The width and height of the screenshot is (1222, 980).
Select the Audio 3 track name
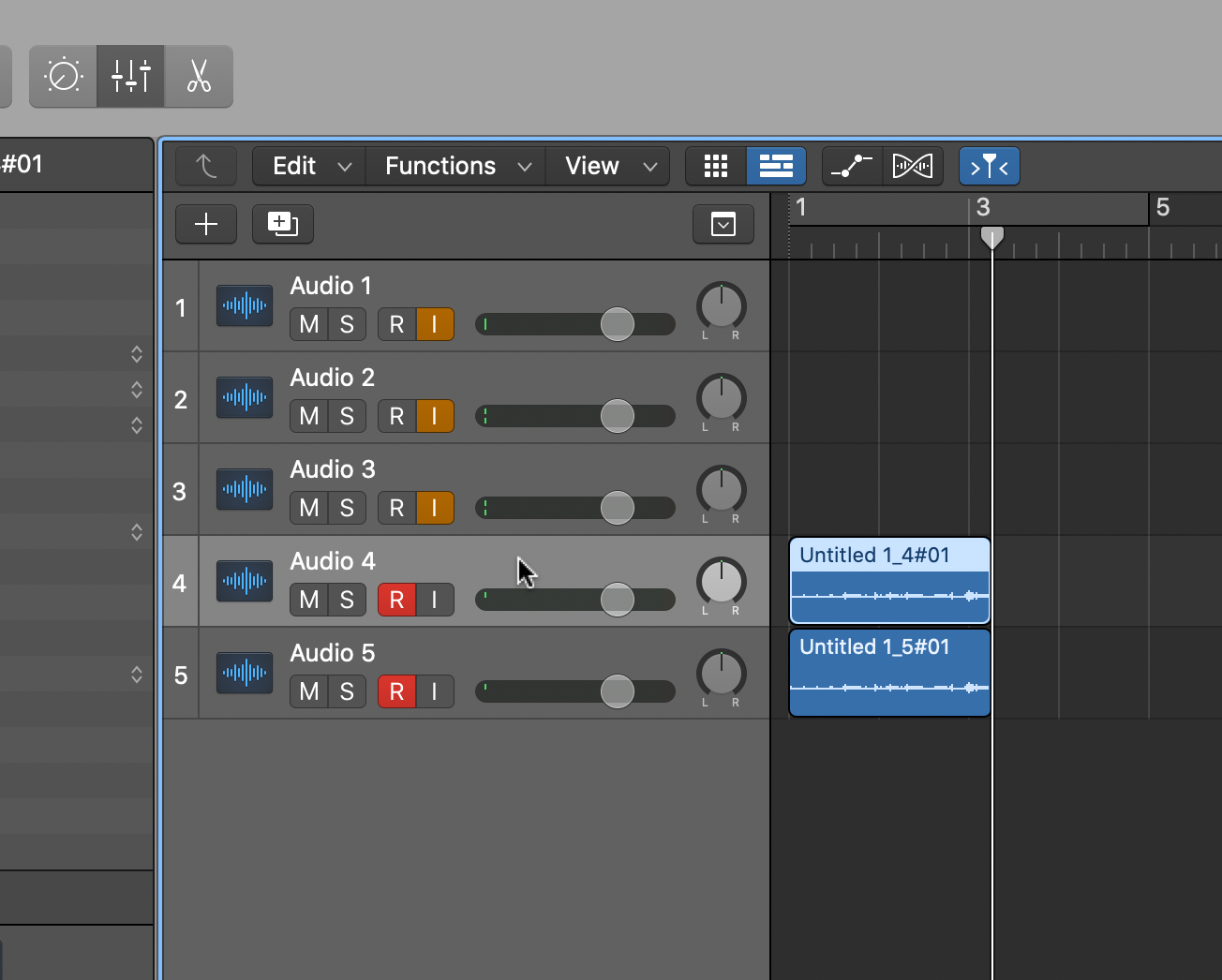(x=333, y=469)
